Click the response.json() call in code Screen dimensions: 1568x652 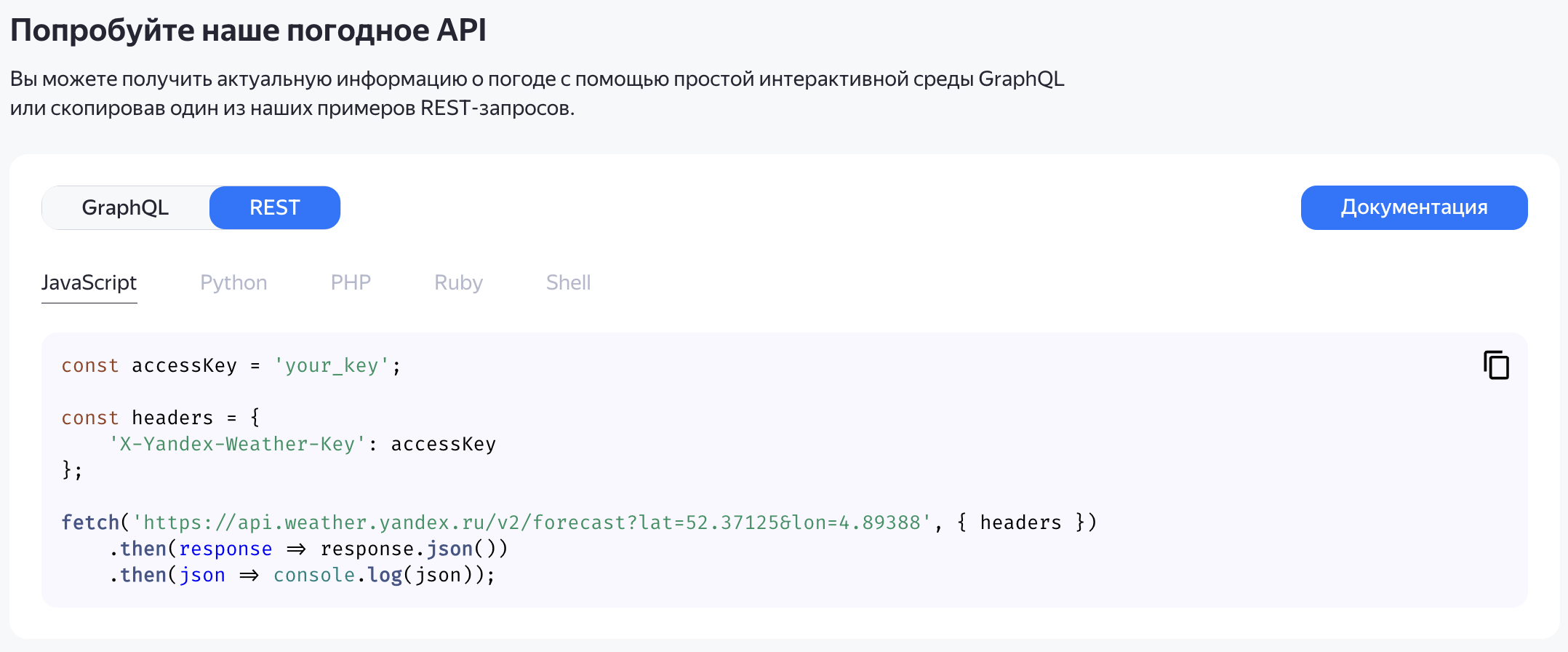point(413,549)
